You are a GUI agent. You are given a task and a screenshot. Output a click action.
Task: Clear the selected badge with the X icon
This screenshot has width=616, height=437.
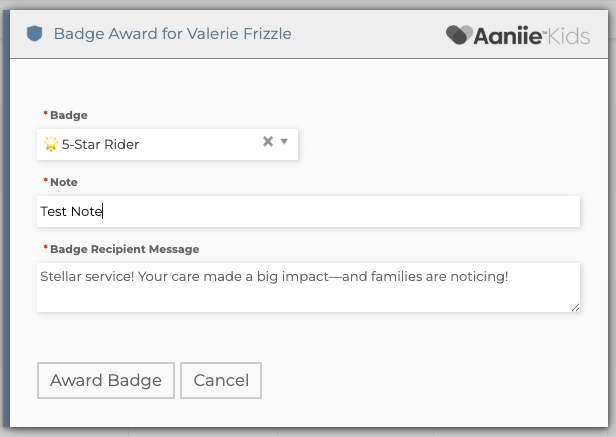pyautogui.click(x=268, y=142)
